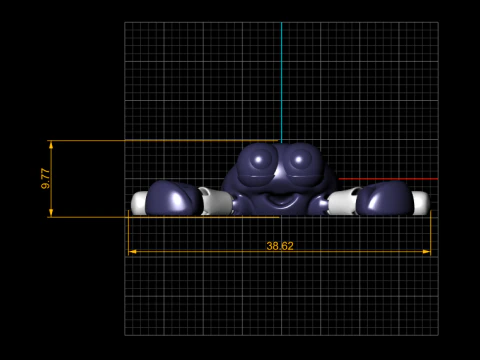Click the left arrowhead of the 38.62 dimension
Viewport: 480px width, 360px height.
click(132, 252)
